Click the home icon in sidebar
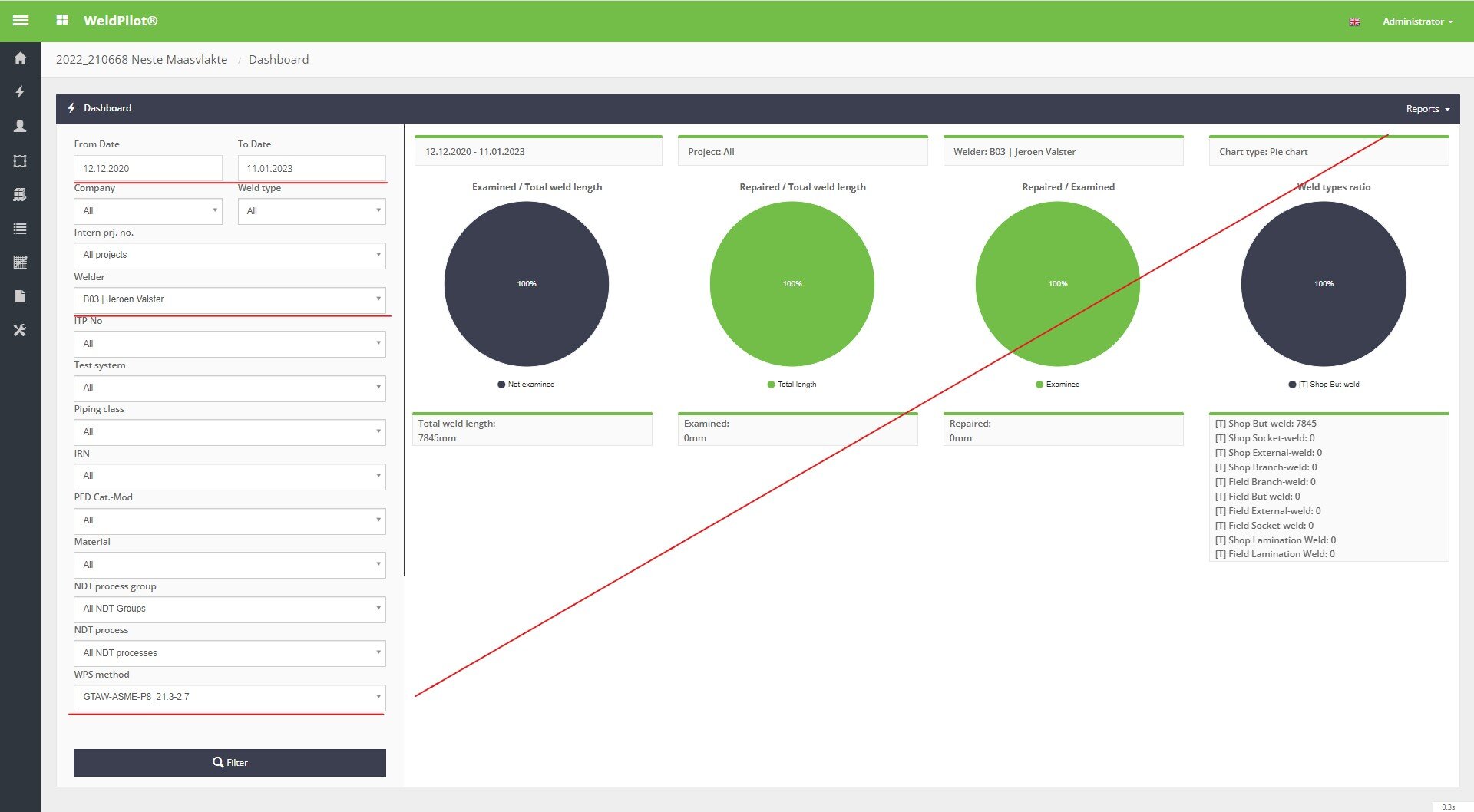This screenshot has width=1474, height=812. (21, 58)
